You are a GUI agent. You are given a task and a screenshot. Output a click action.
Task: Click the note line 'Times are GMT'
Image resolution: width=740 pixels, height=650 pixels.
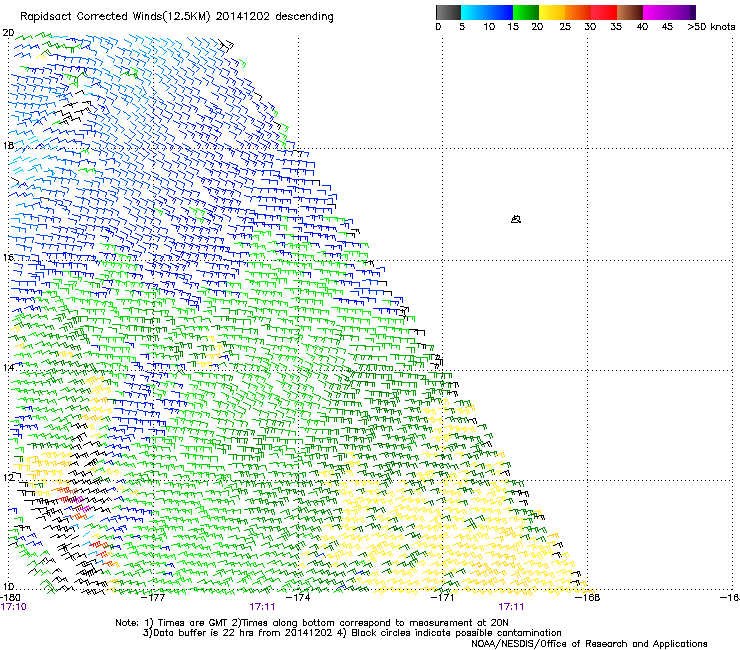click(x=191, y=623)
